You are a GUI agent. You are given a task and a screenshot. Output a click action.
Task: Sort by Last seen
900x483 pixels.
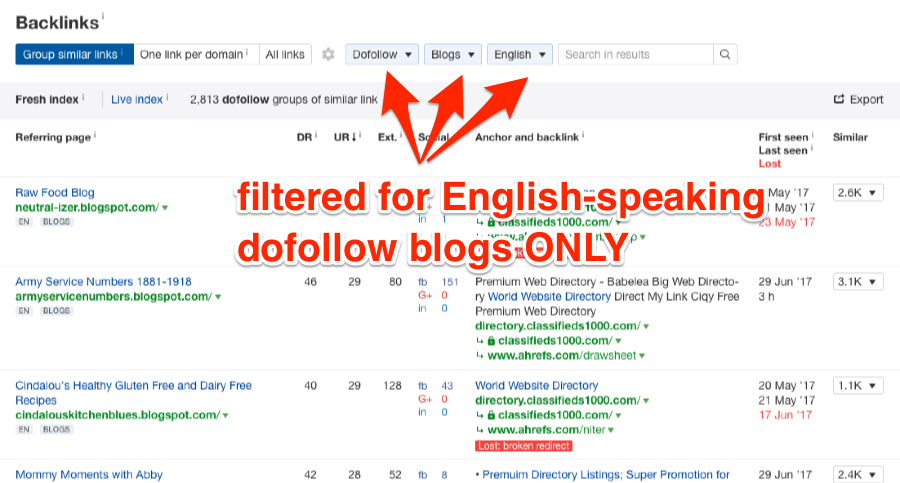[x=782, y=150]
